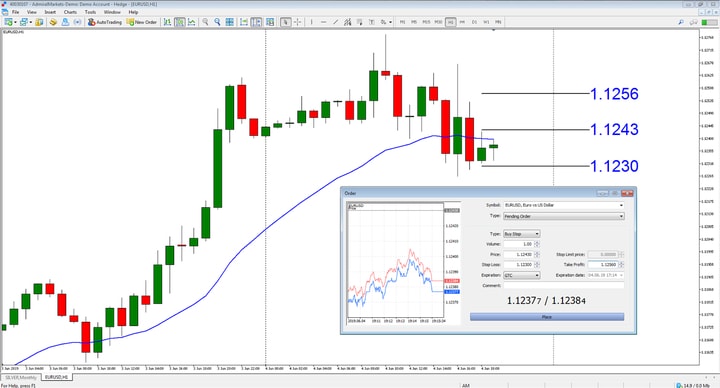
Task: Toggle the Toolbox radio-signal icon
Action: (x=77, y=22)
